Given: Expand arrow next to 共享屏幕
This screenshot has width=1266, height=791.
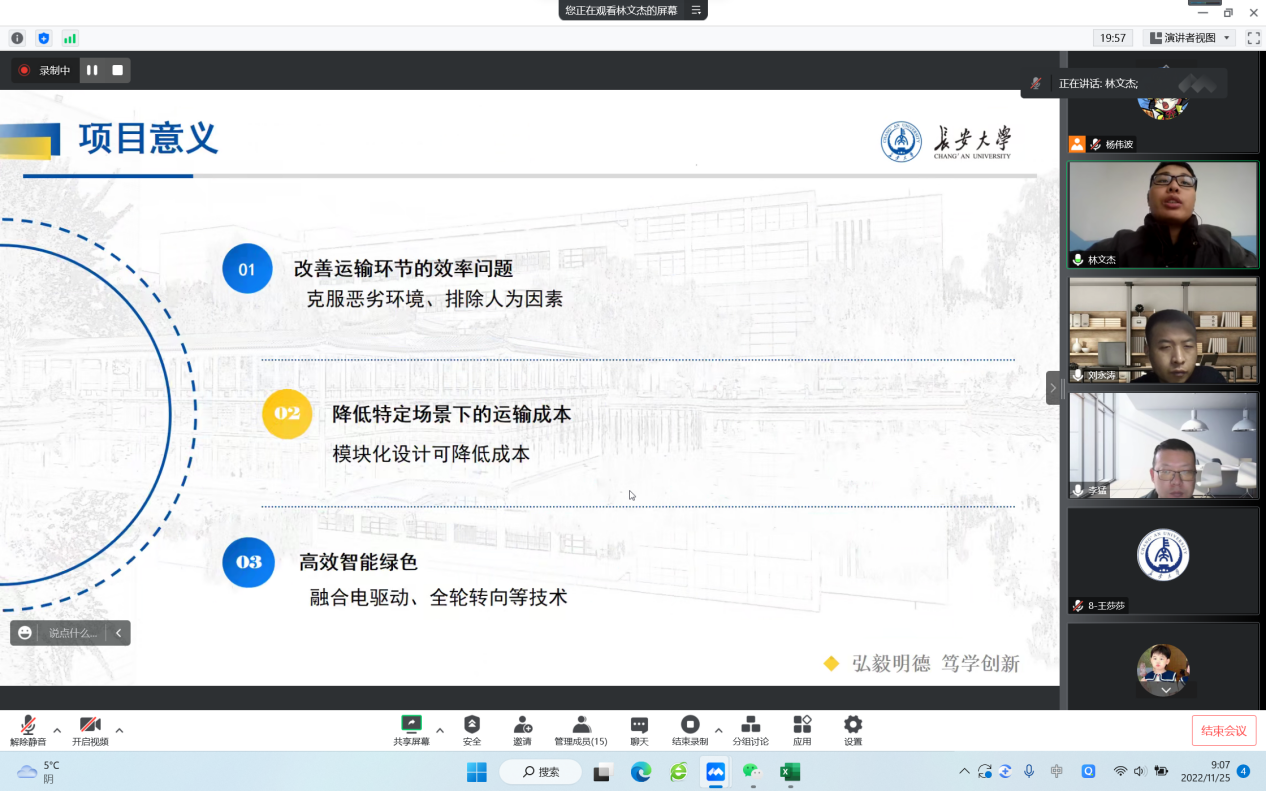Looking at the screenshot, I should click(440, 730).
